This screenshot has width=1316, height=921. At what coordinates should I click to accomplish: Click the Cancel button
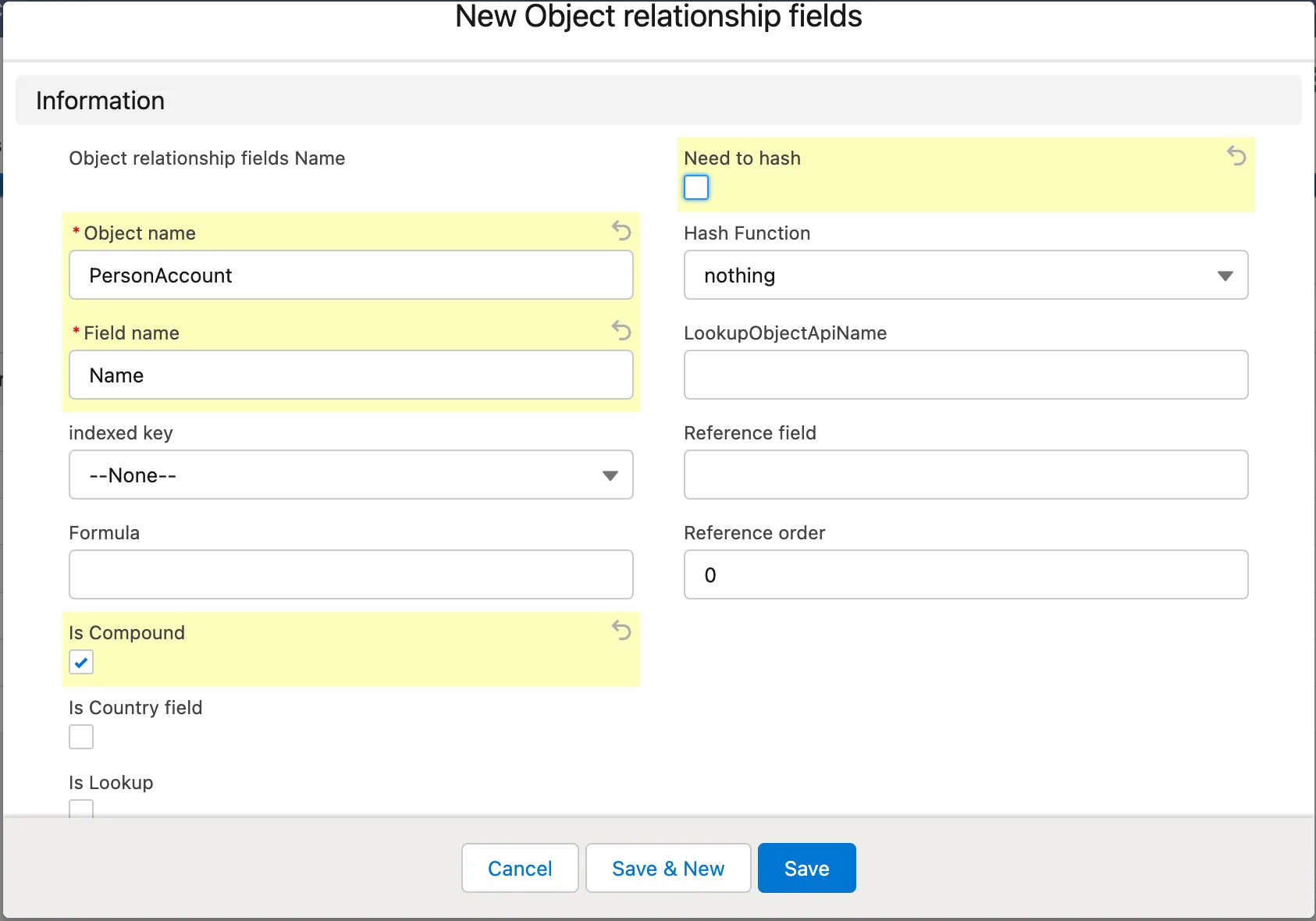click(x=520, y=868)
